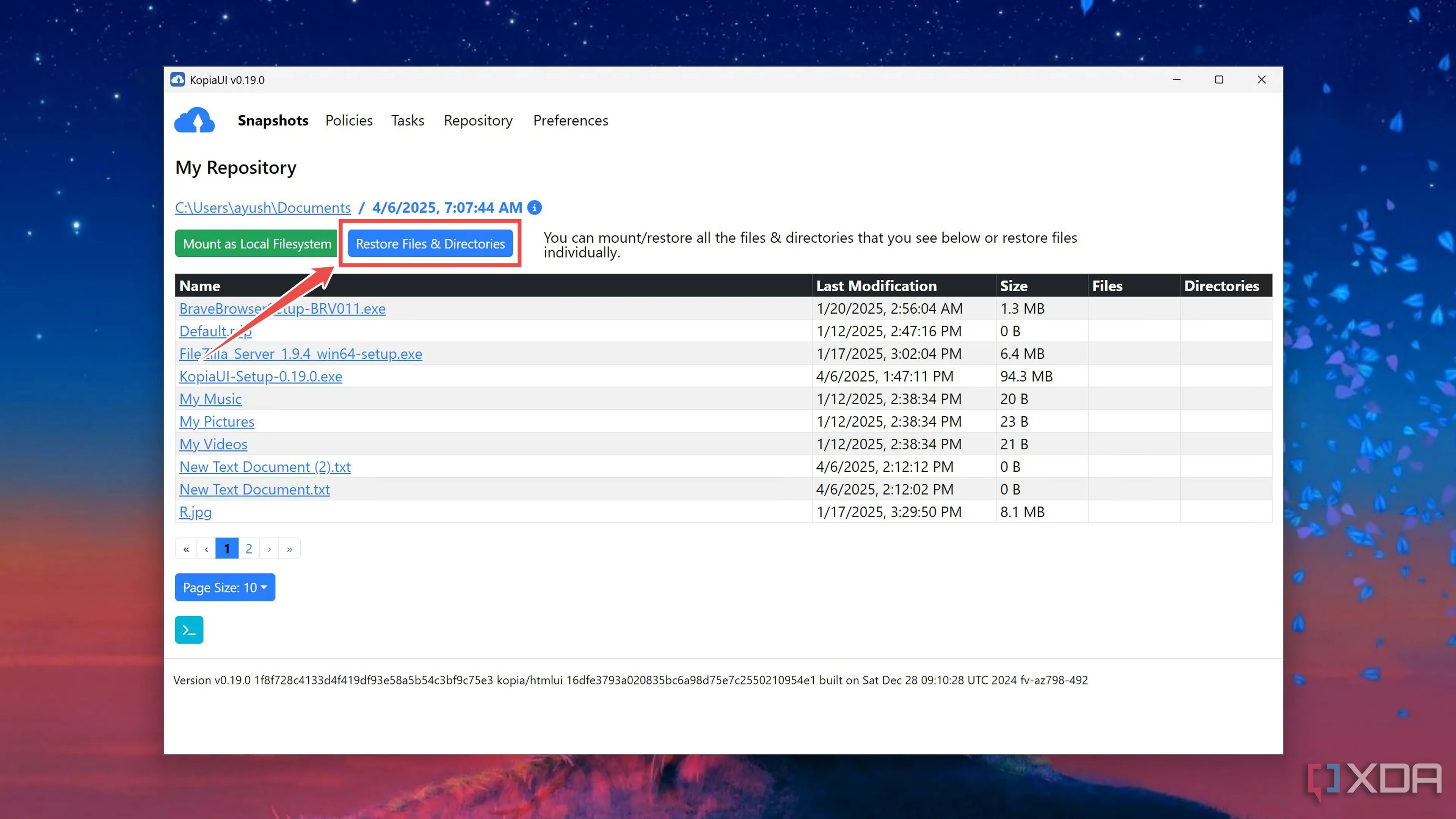Viewport: 1456px width, 819px height.
Task: Select page 2 in pagination
Action: click(x=249, y=549)
